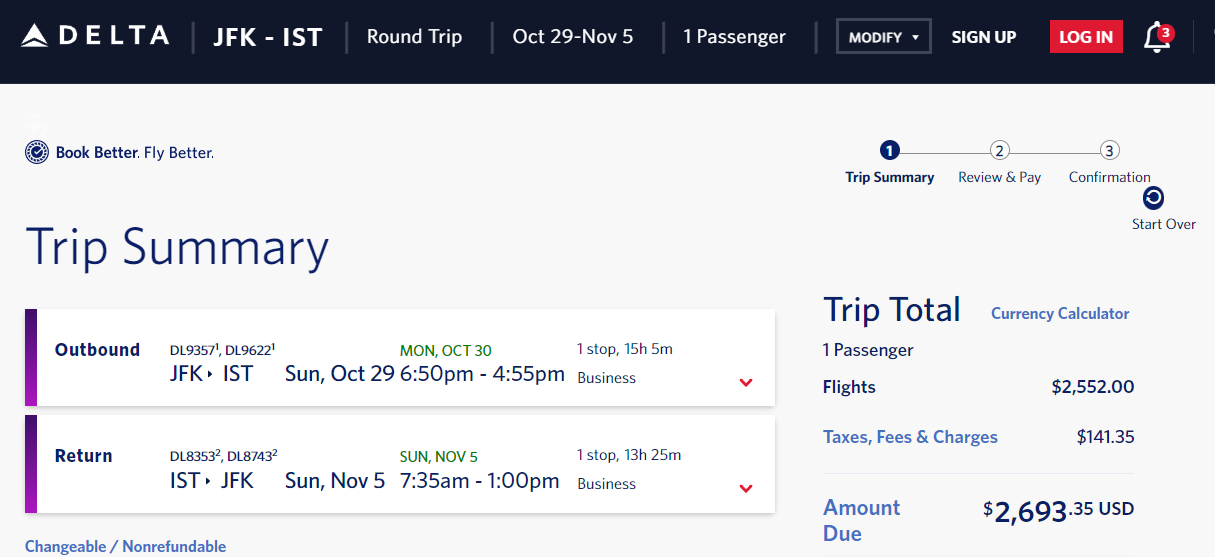
Task: Expand the Return flight details chevron
Action: click(x=746, y=488)
